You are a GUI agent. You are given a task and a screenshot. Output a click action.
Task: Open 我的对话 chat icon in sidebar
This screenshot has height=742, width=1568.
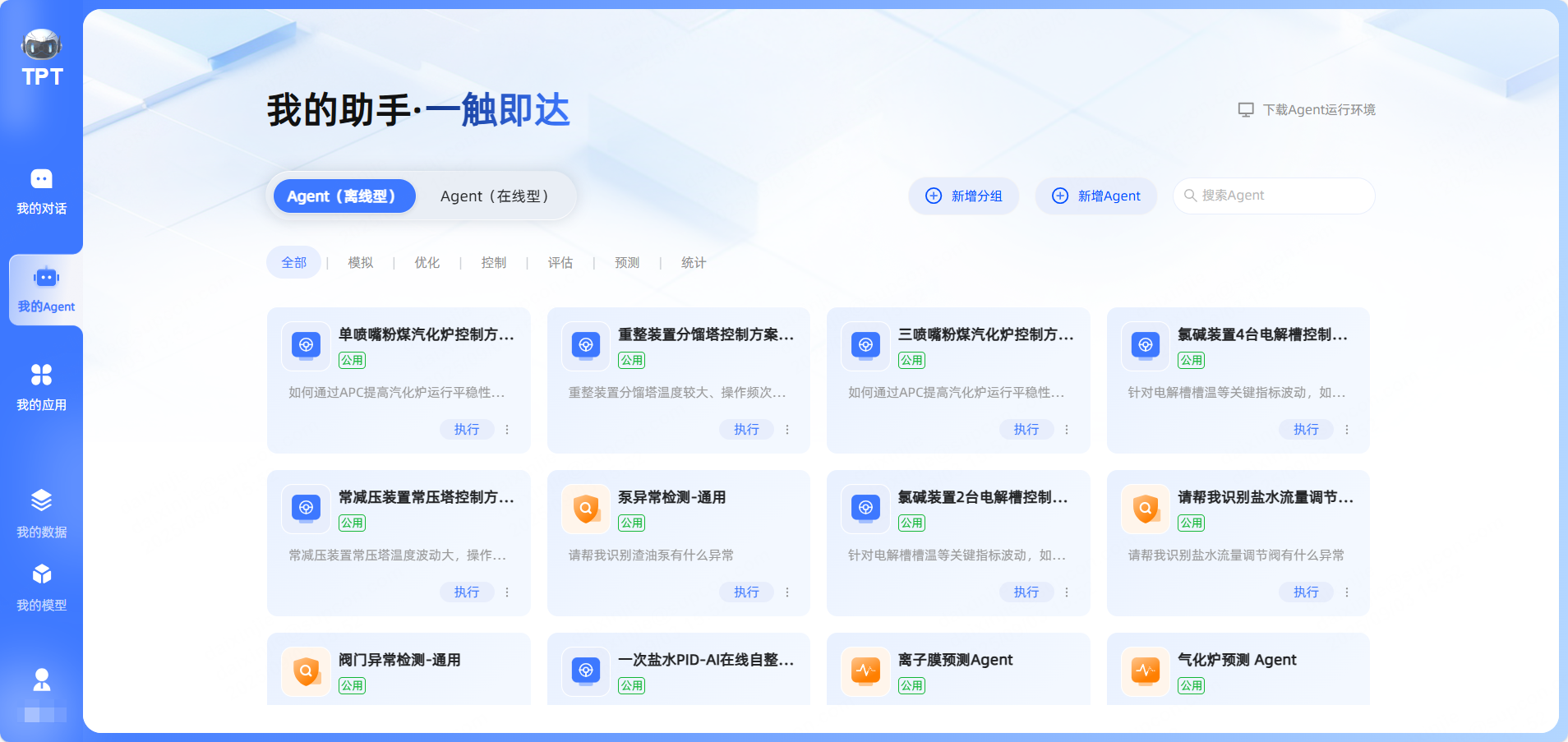41,179
